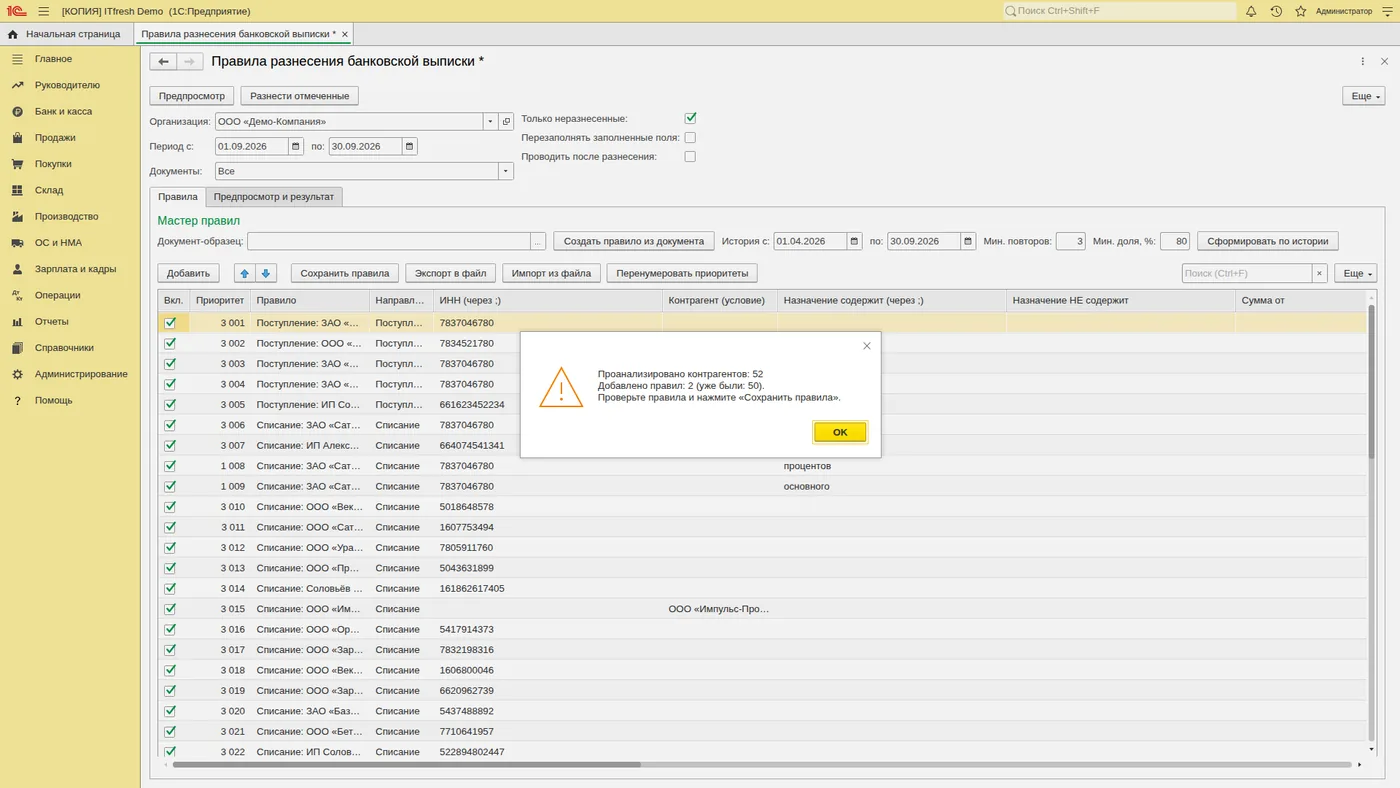
Task: Click the Мин. повторов value field
Action: 1070,241
